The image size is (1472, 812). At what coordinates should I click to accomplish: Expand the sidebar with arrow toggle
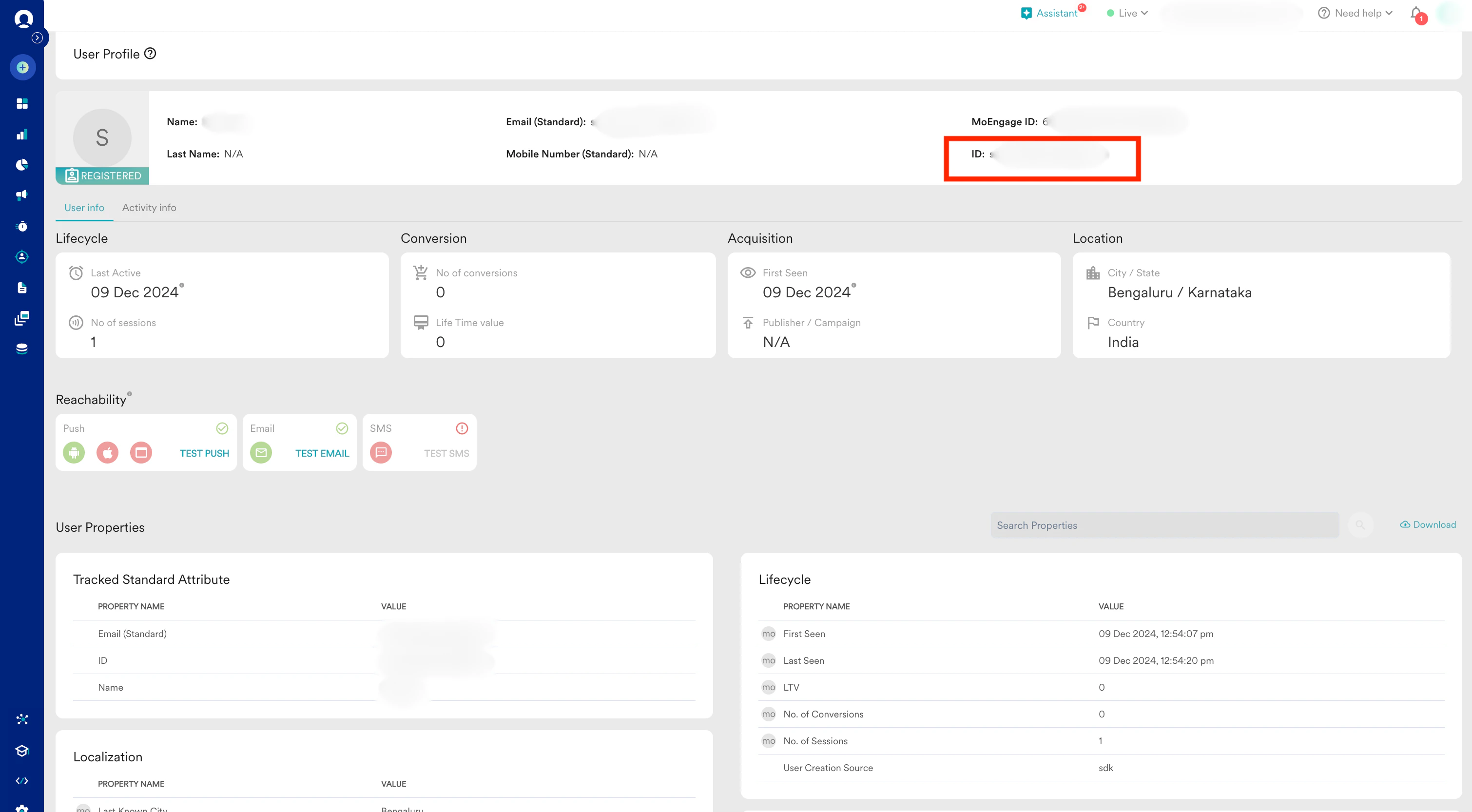pyautogui.click(x=37, y=38)
